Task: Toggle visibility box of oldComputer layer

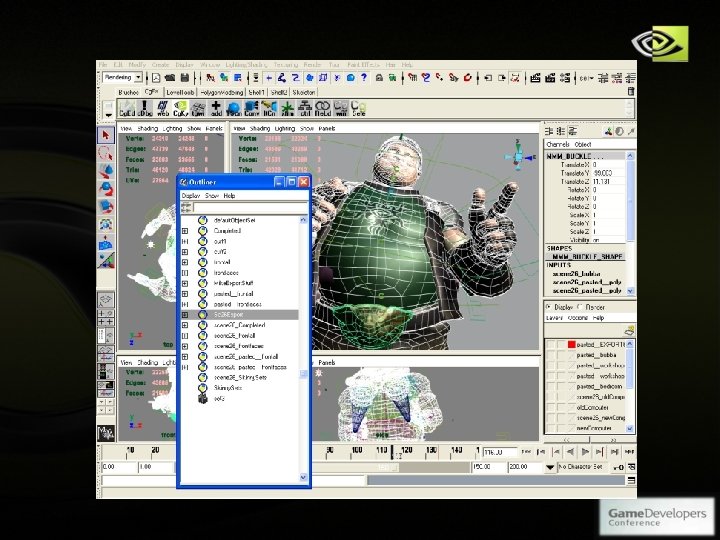Action: pos(551,407)
